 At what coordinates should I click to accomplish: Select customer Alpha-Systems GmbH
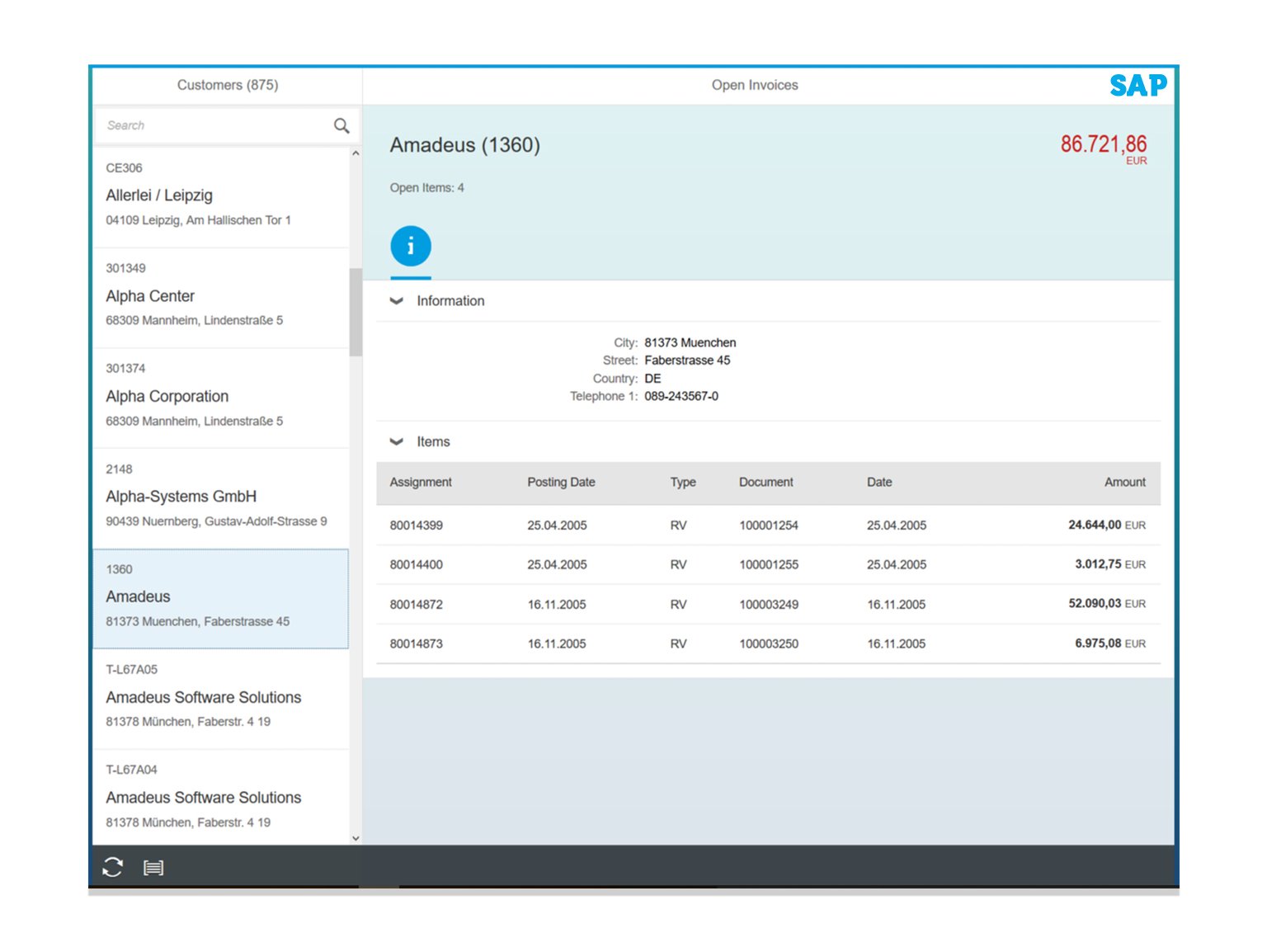click(221, 498)
